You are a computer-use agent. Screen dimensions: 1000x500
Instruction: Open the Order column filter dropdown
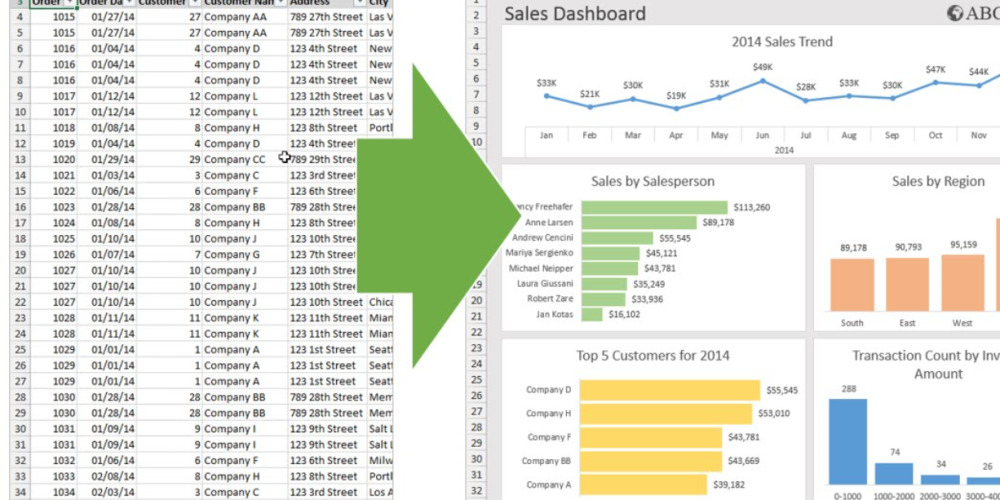pyautogui.click(x=69, y=3)
